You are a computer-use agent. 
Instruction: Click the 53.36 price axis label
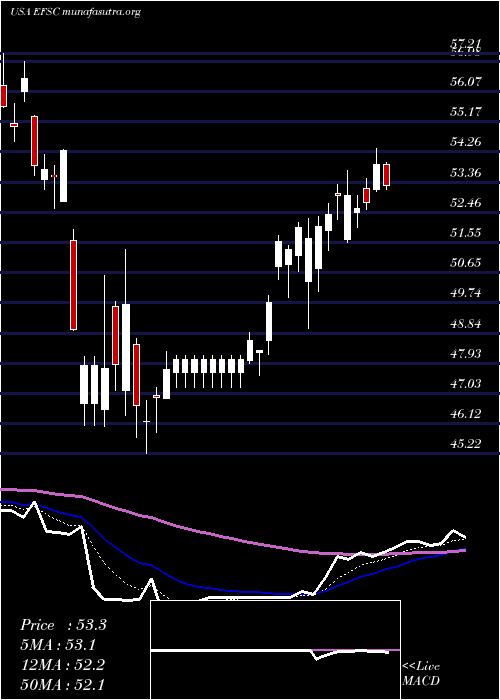pos(466,172)
